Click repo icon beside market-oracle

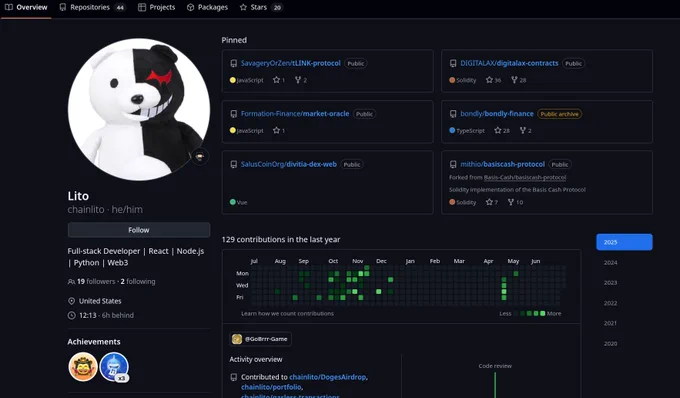[x=234, y=114]
